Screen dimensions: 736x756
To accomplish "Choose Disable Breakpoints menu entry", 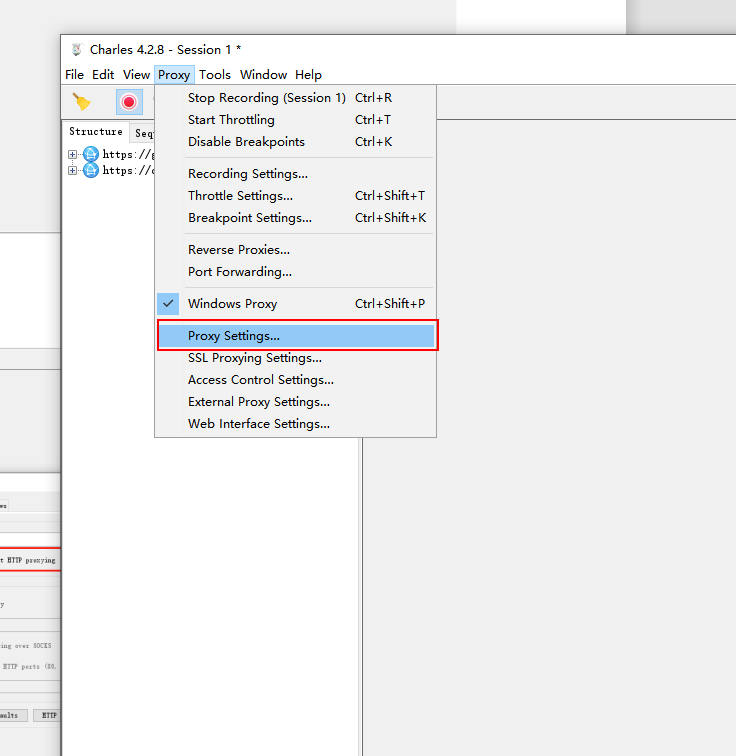I will coord(295,142).
